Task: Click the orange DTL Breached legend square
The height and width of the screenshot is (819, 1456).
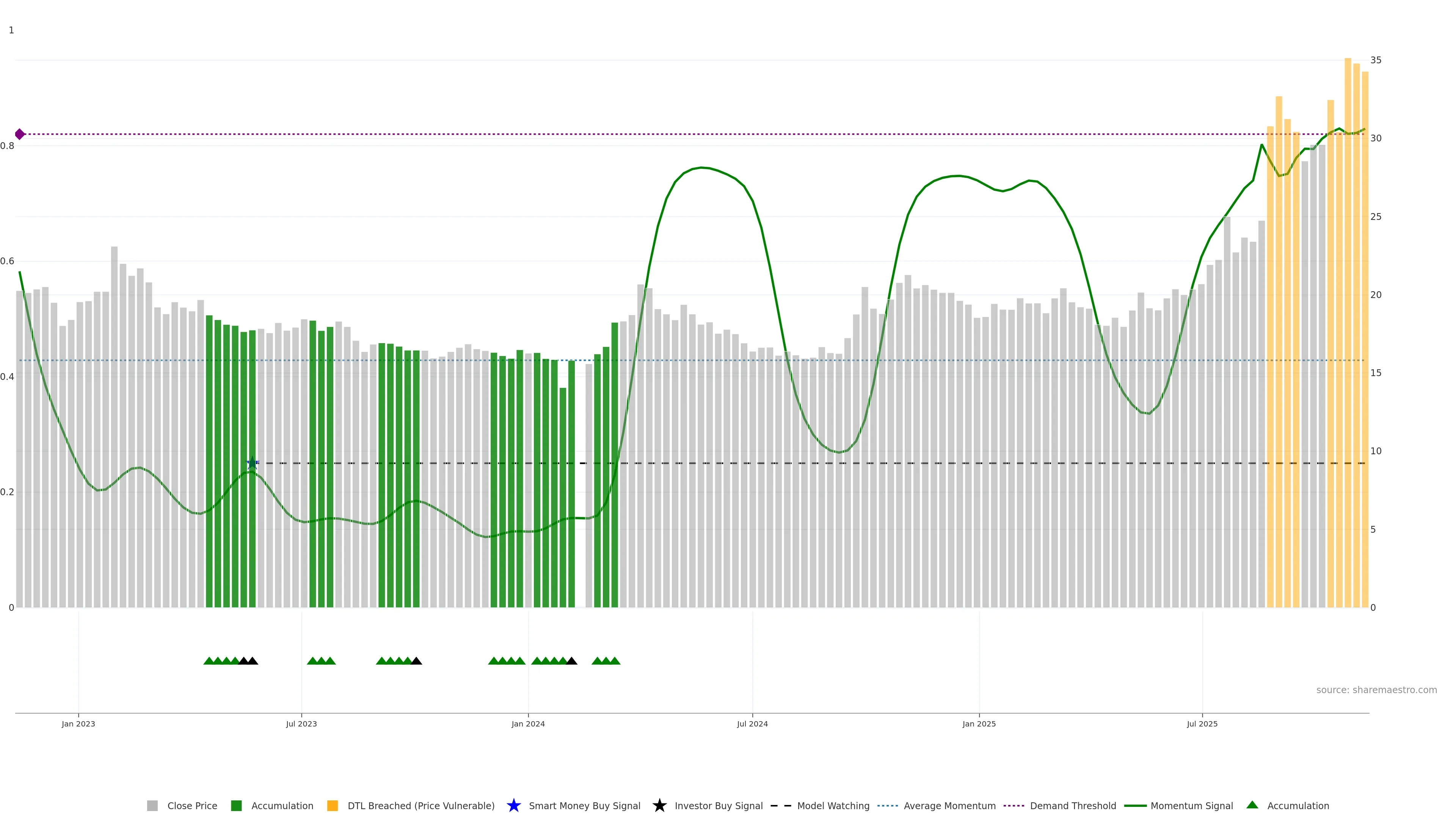Action: (x=333, y=805)
